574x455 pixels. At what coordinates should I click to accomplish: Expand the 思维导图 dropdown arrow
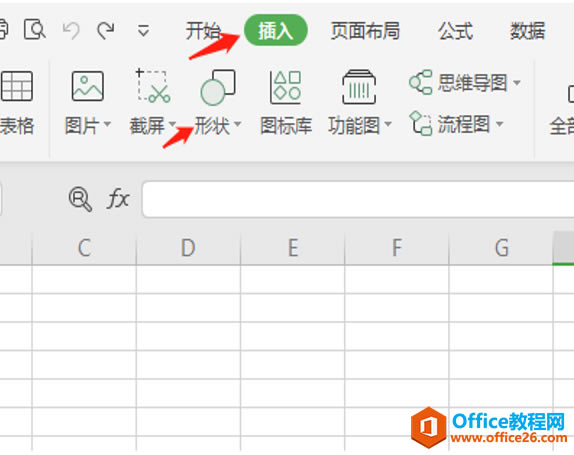point(517,83)
